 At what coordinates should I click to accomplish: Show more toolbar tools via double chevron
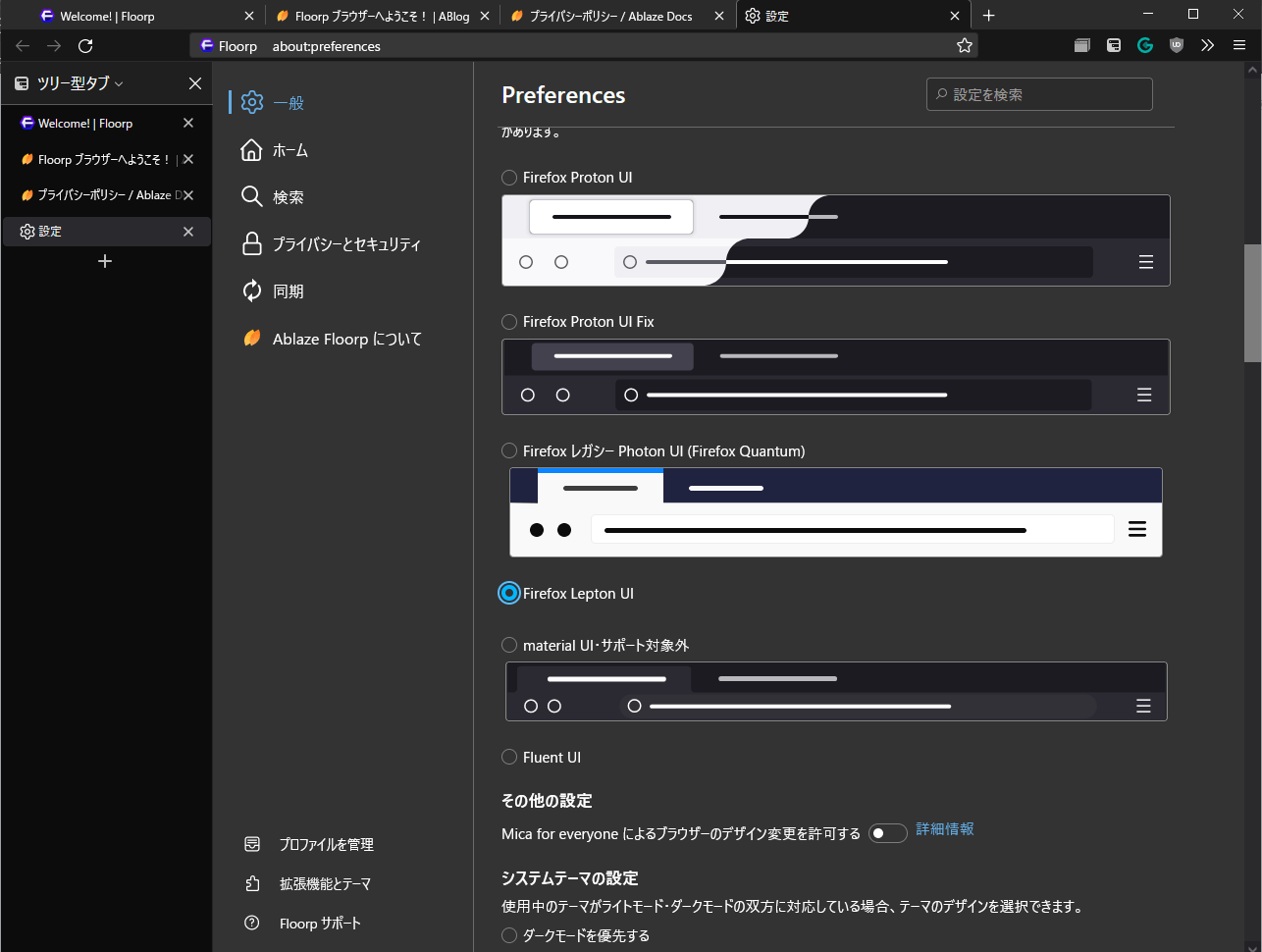tap(1208, 45)
